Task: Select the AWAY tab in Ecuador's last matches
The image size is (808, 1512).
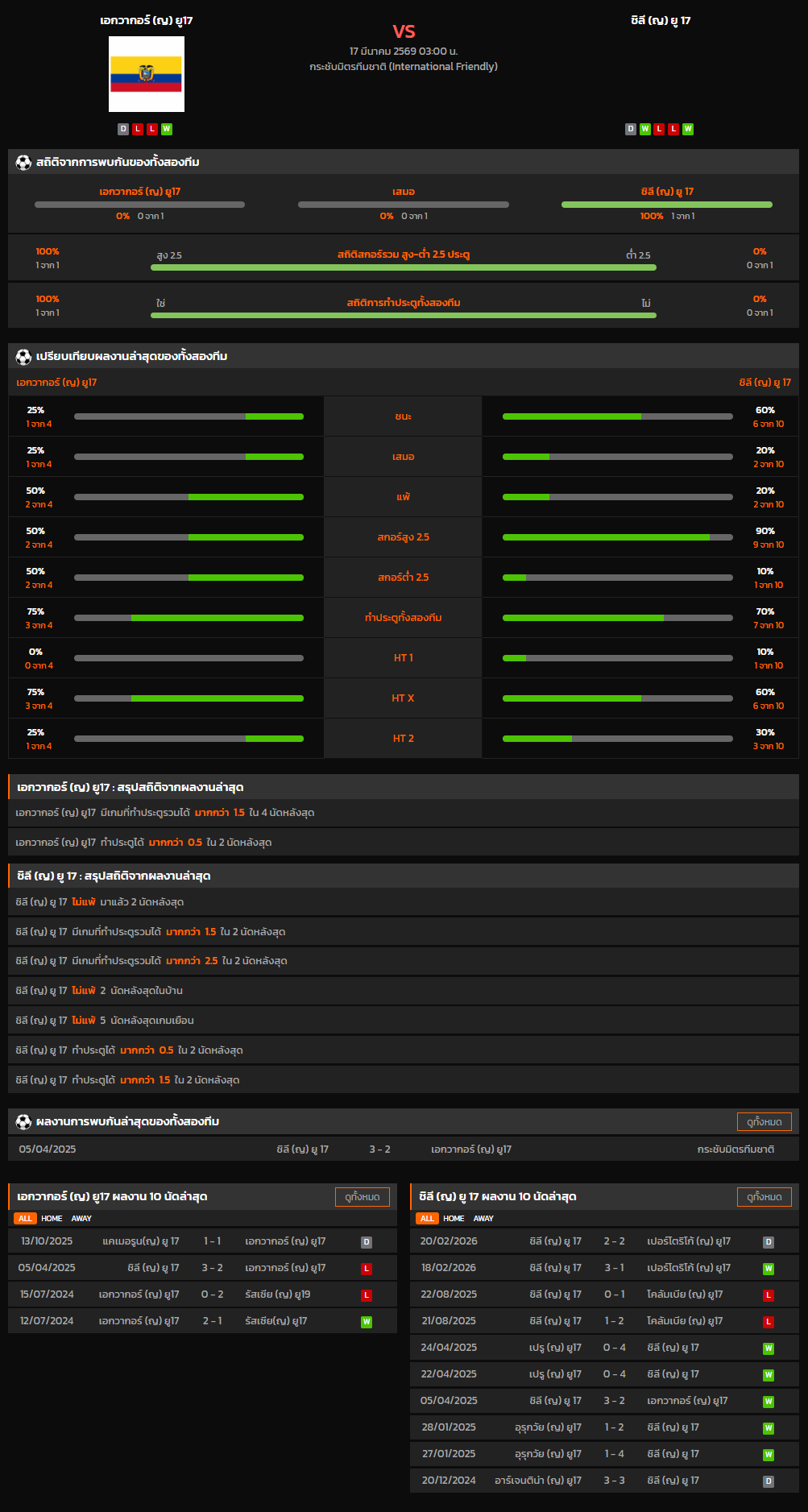Action: click(x=81, y=1219)
